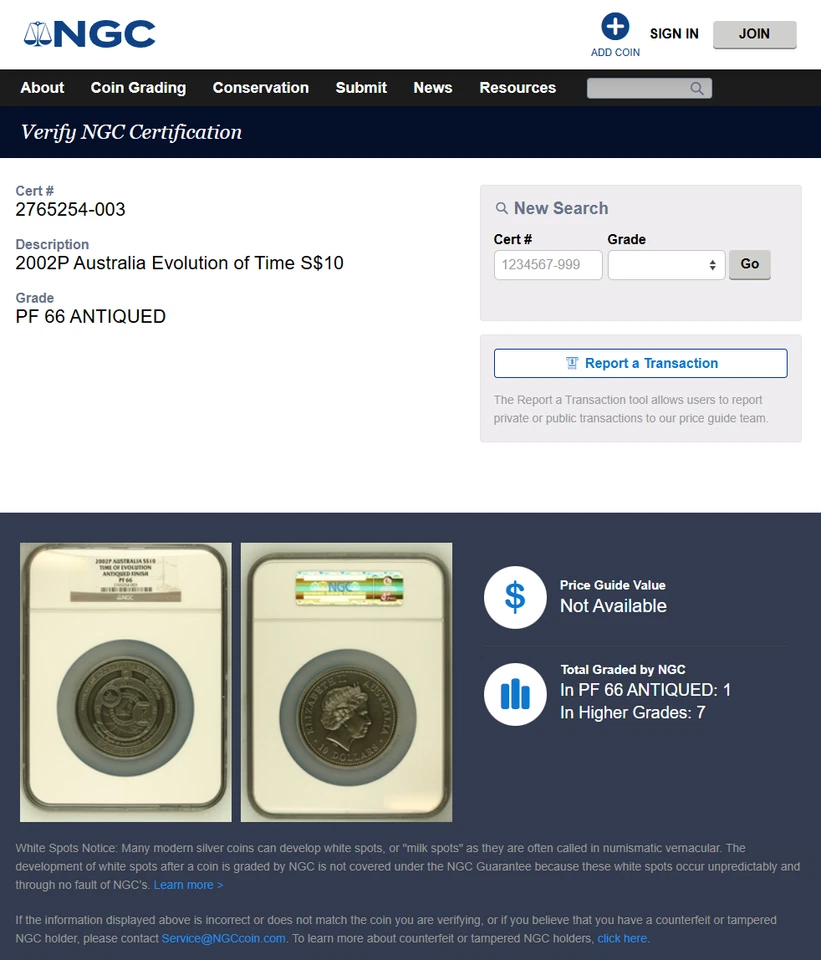Click the NGC scales logo
The height and width of the screenshot is (960, 821).
[89, 34]
